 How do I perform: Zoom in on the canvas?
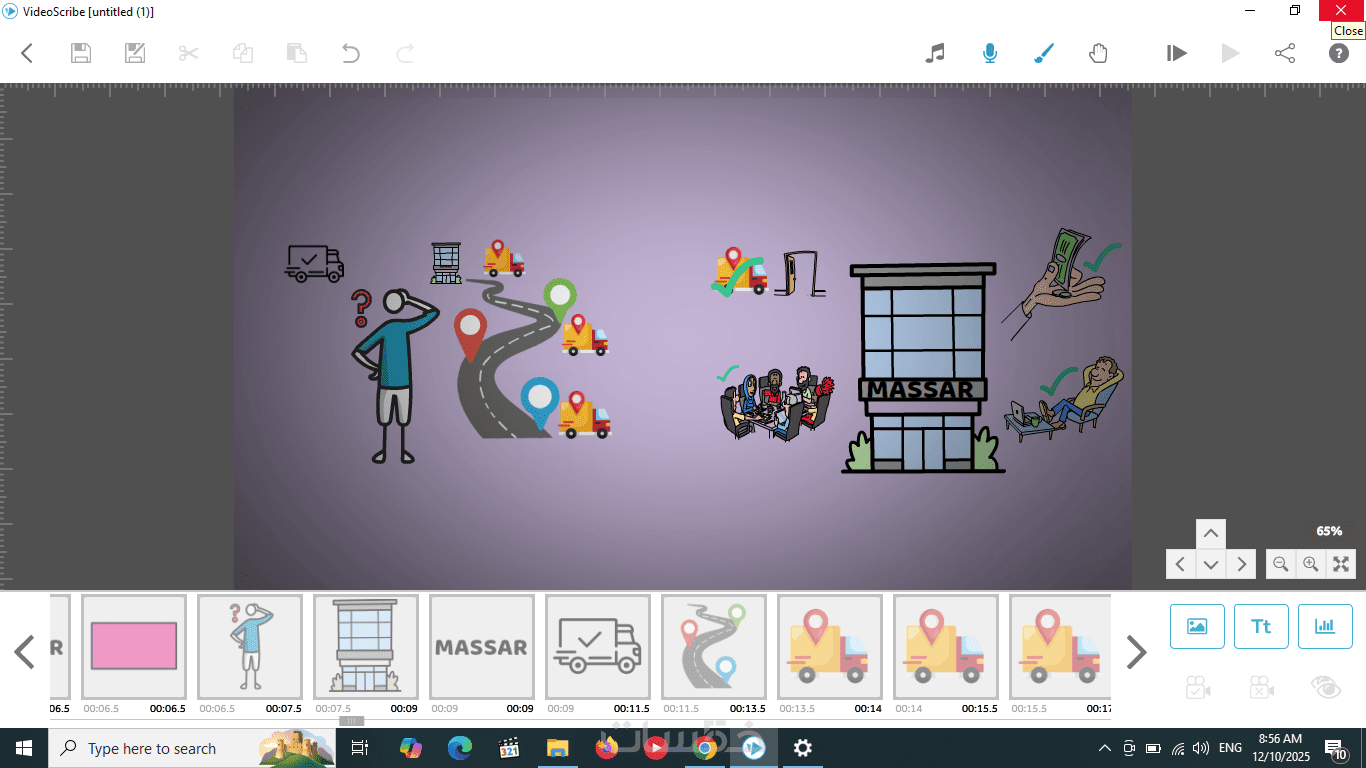point(1310,564)
